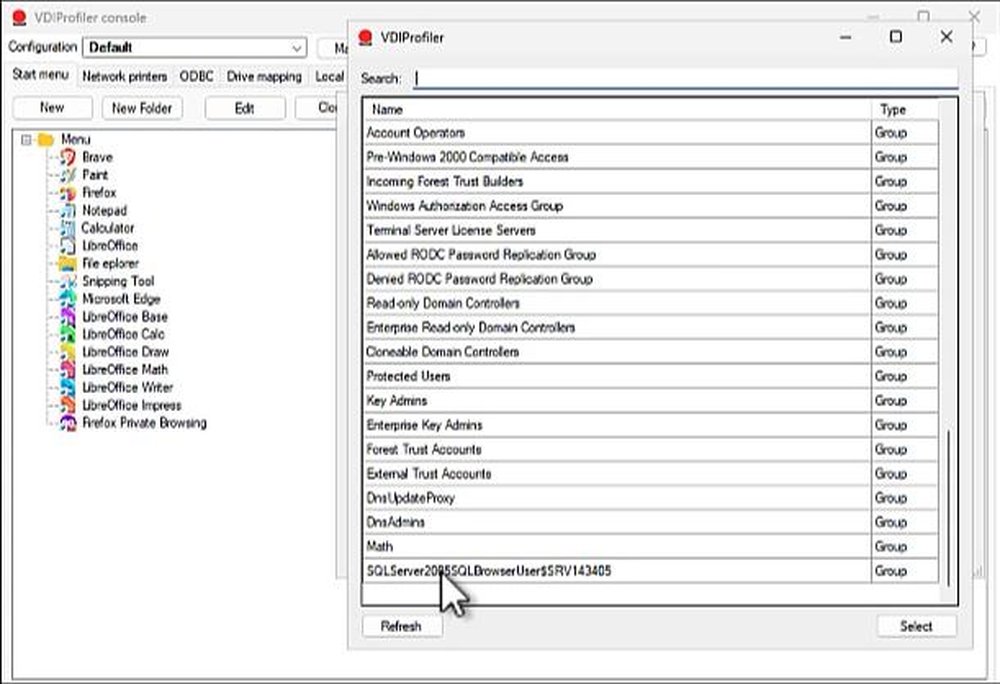Click the Firefox Private Browsing icon
1000x684 pixels.
(x=68, y=423)
